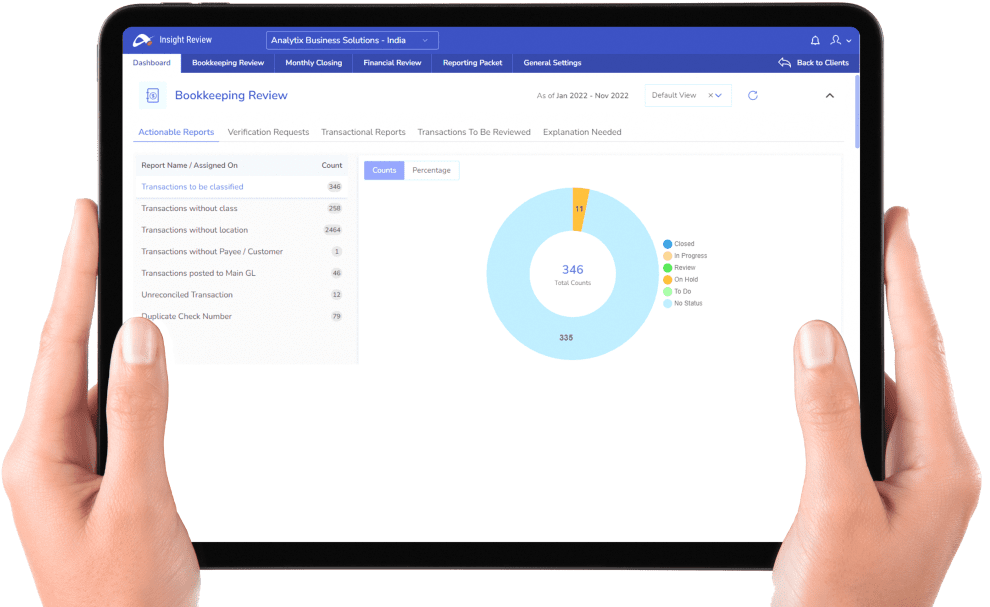Screen dimensions: 990x607
Task: Click the Closed status legend dot
Action: [x=668, y=243]
